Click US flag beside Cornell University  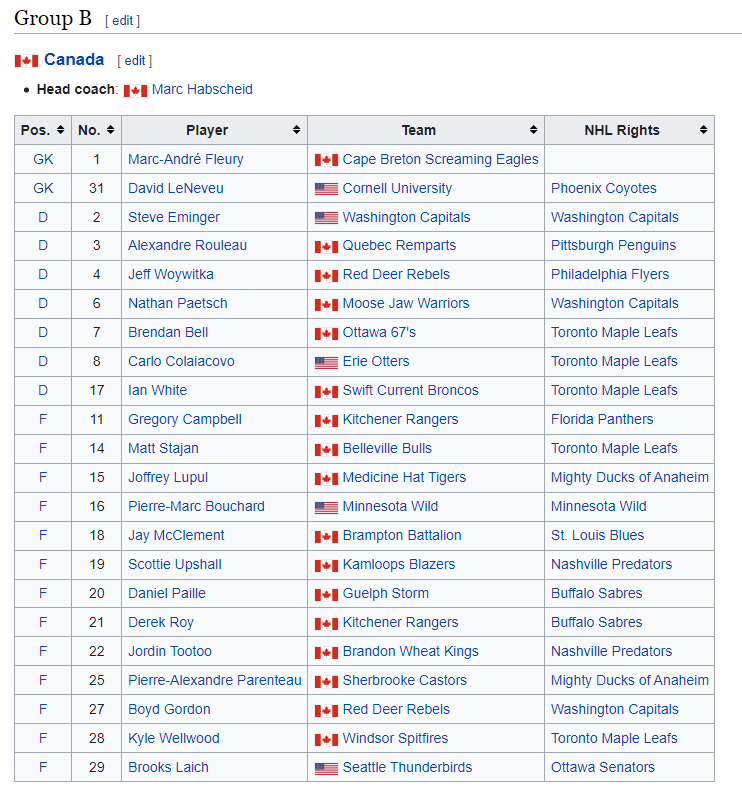point(326,189)
